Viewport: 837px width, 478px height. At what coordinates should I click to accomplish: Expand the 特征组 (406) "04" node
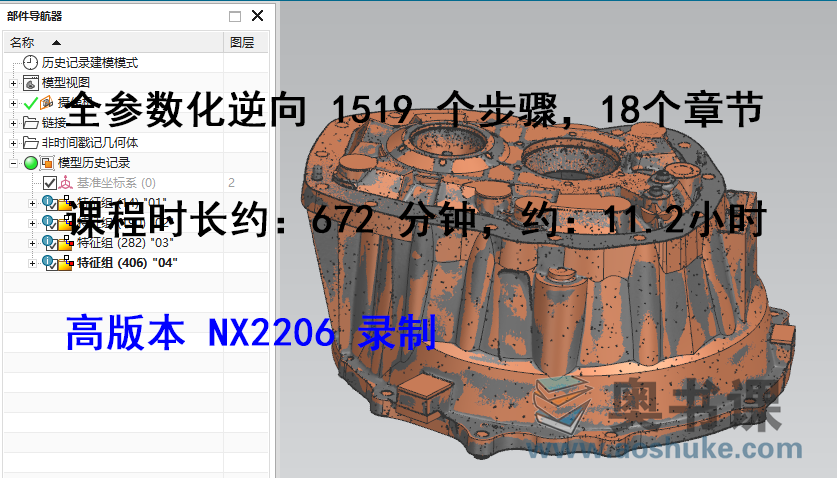point(33,263)
